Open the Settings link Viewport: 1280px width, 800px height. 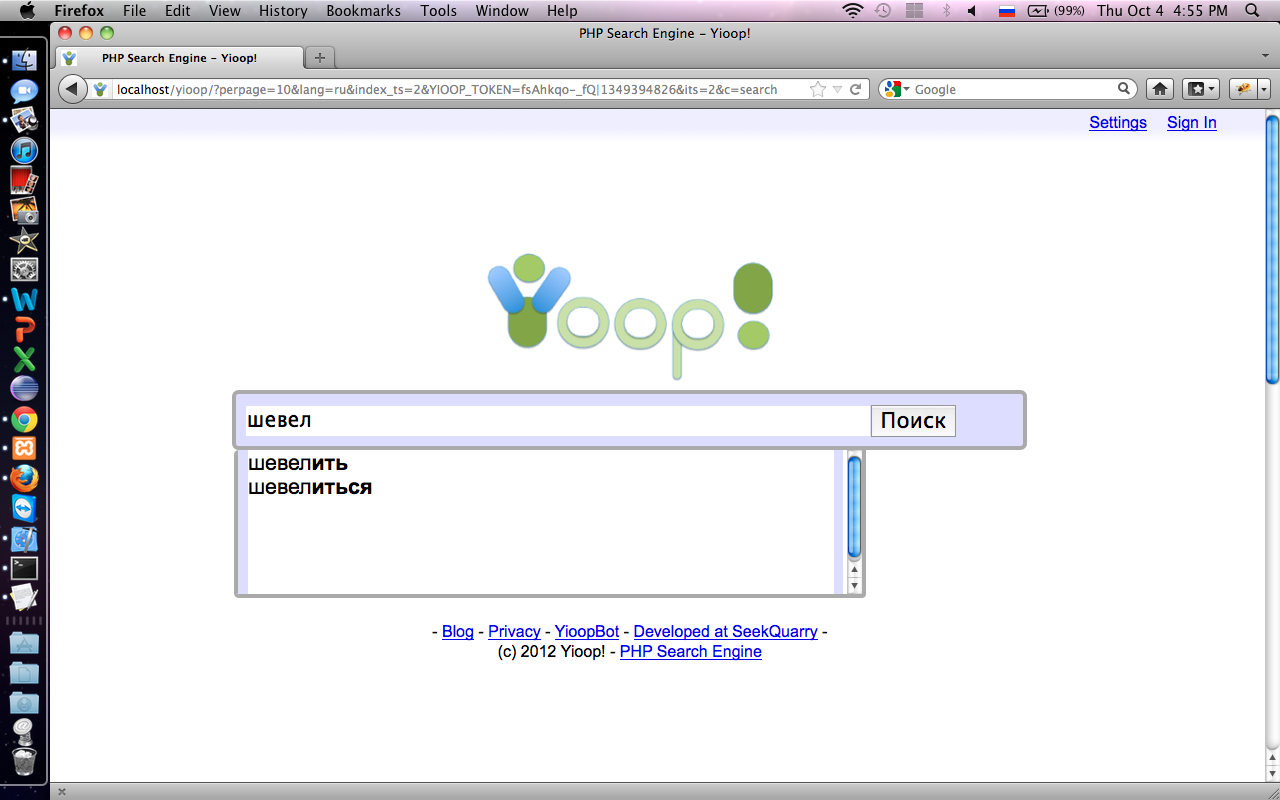pyautogui.click(x=1118, y=123)
